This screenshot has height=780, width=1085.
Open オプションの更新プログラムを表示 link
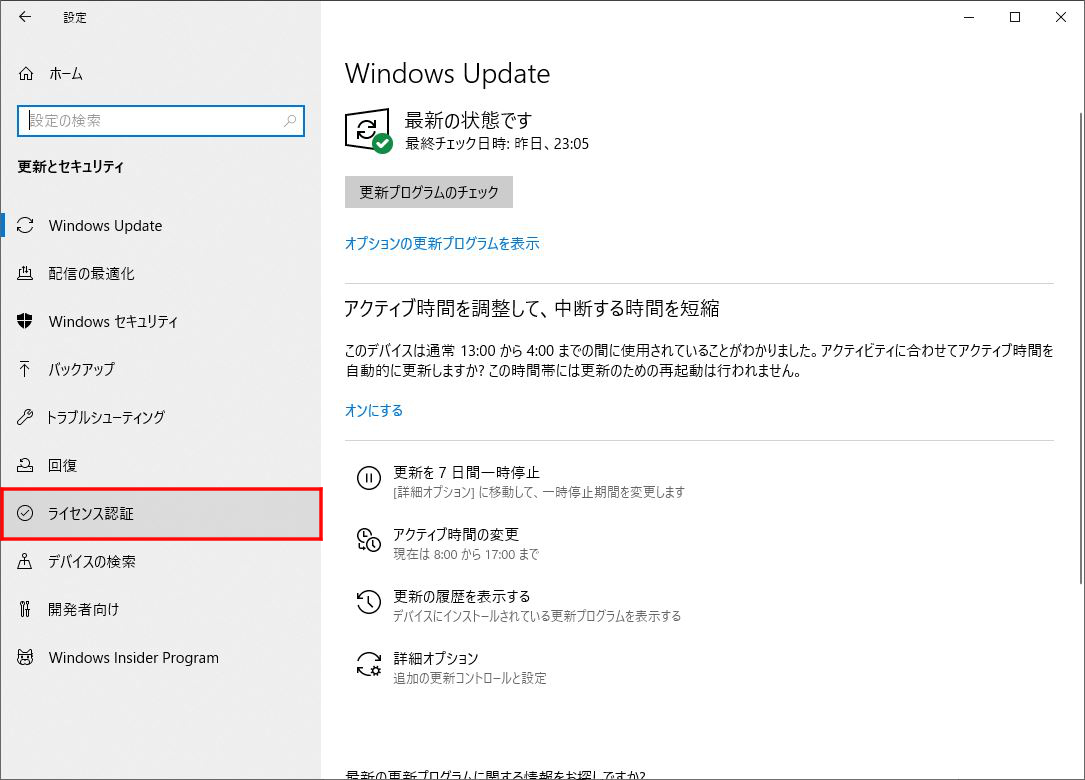pyautogui.click(x=442, y=244)
